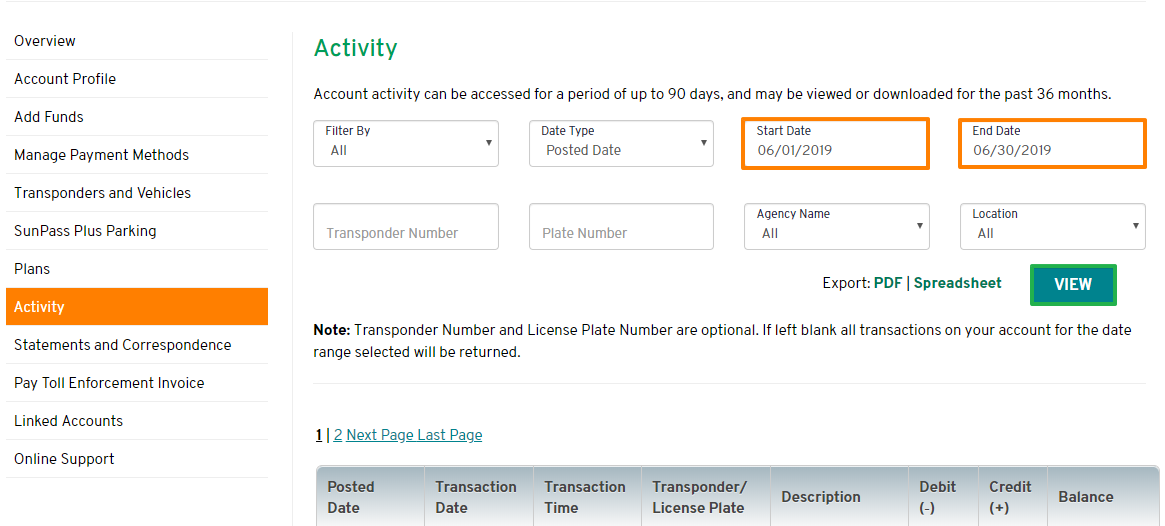Open Pay Toll Enforcement Invoice
Viewport: 1165px width, 526px height.
pyautogui.click(x=137, y=383)
